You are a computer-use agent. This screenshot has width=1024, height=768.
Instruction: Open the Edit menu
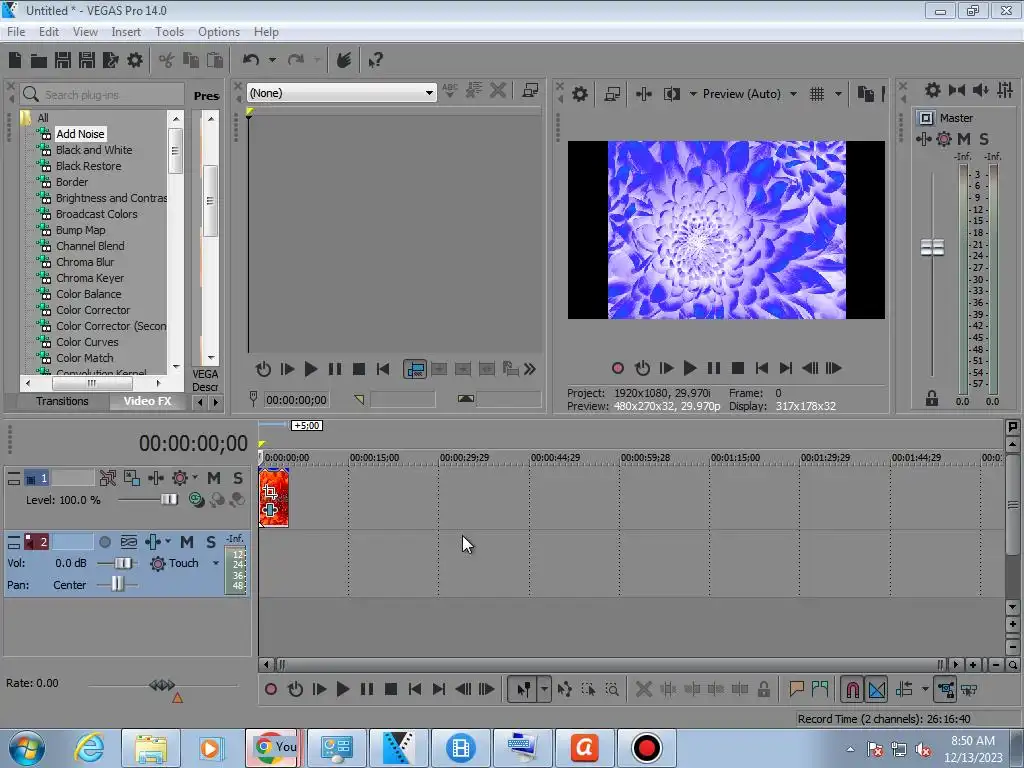tap(49, 31)
